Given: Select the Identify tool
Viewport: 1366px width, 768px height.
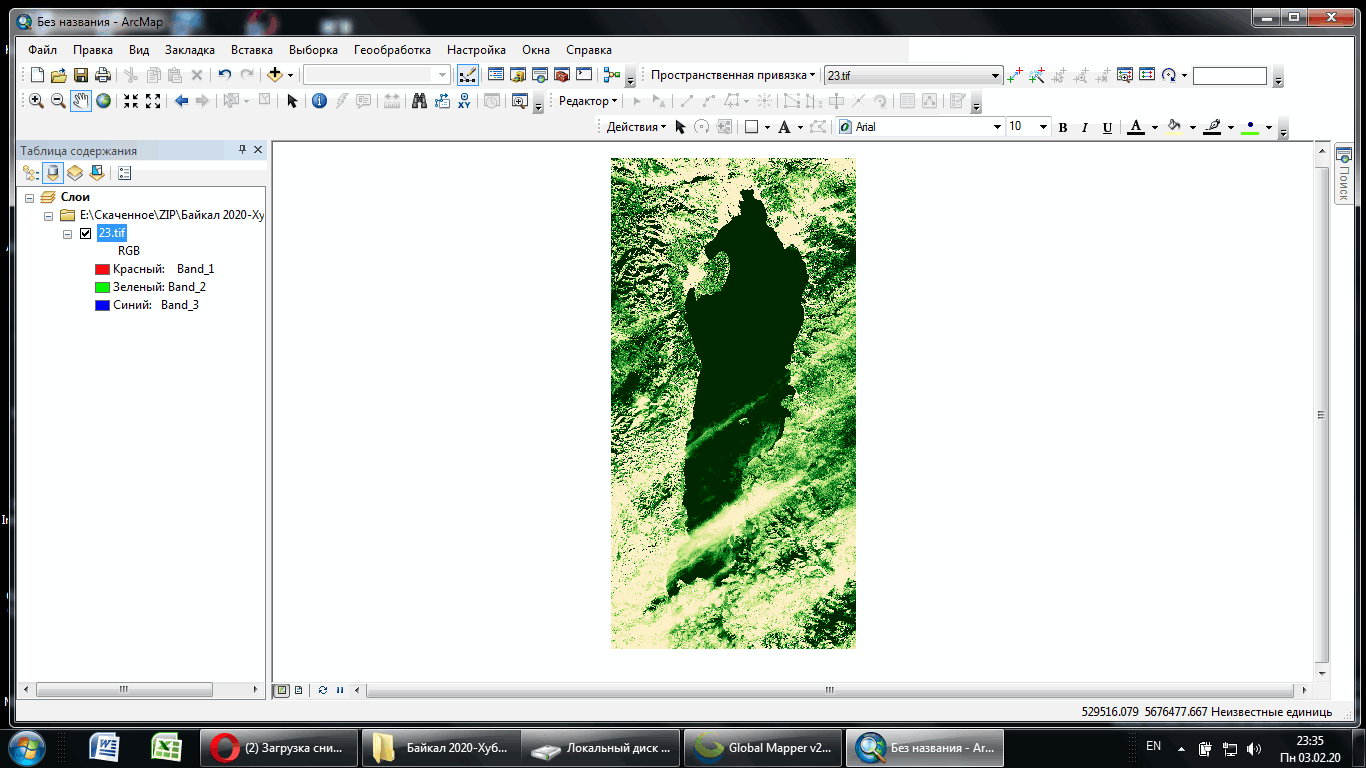Looking at the screenshot, I should pos(320,100).
